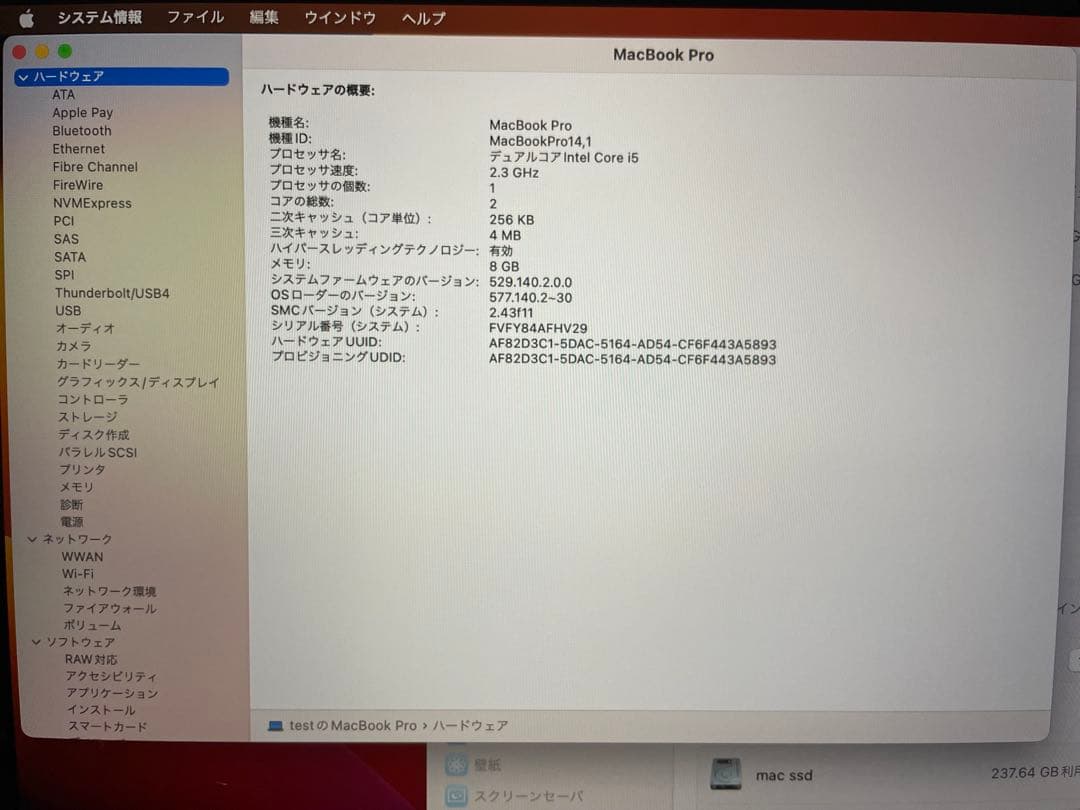Open the ファイル menu

[x=194, y=17]
